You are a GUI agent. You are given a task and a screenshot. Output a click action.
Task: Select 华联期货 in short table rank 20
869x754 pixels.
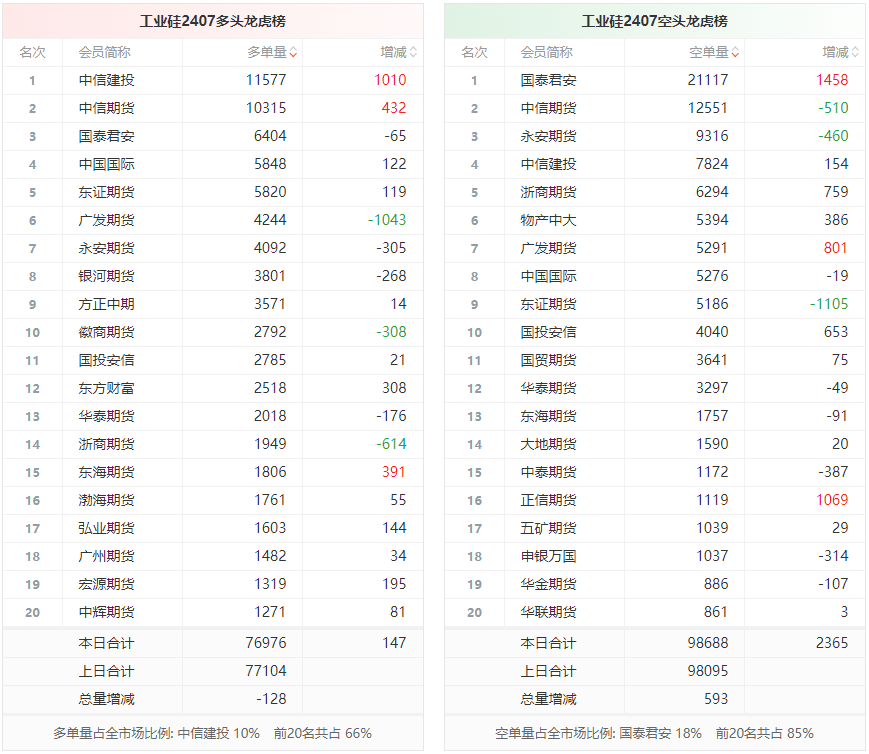(548, 612)
